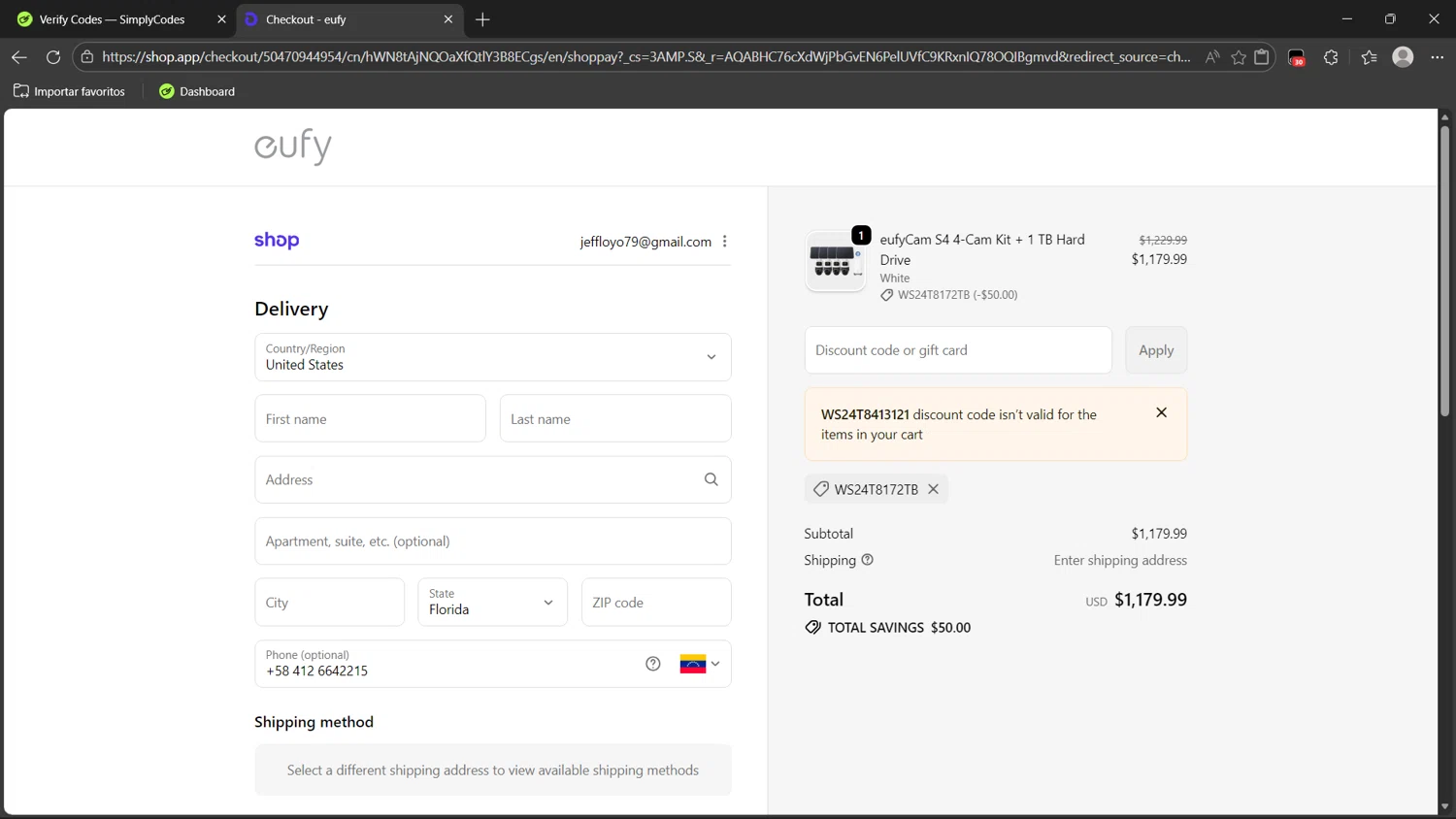Open phone country flag selector
1456x819 pixels.
[x=700, y=664]
